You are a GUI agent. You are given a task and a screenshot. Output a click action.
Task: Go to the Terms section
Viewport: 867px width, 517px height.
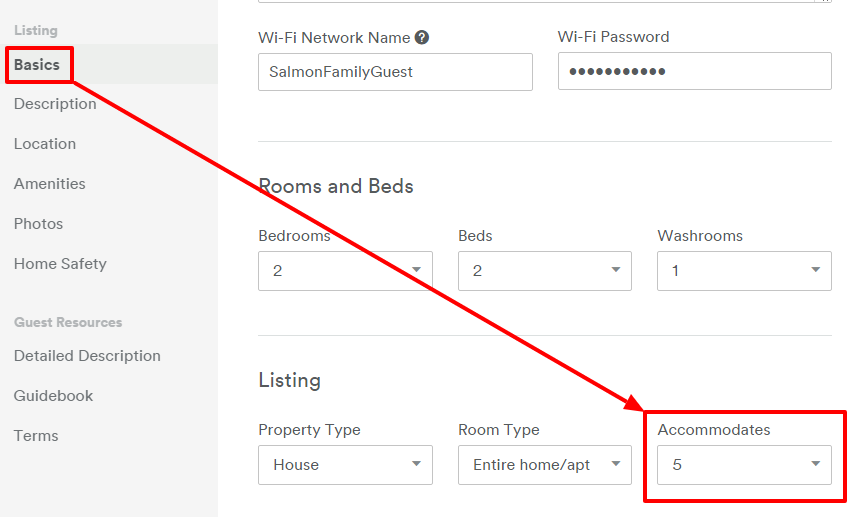(x=36, y=436)
